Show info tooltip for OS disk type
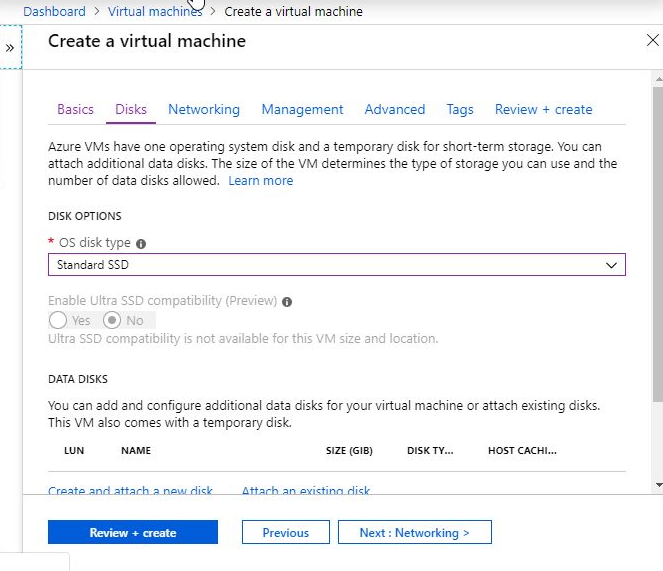The height and width of the screenshot is (571, 663). tap(141, 243)
